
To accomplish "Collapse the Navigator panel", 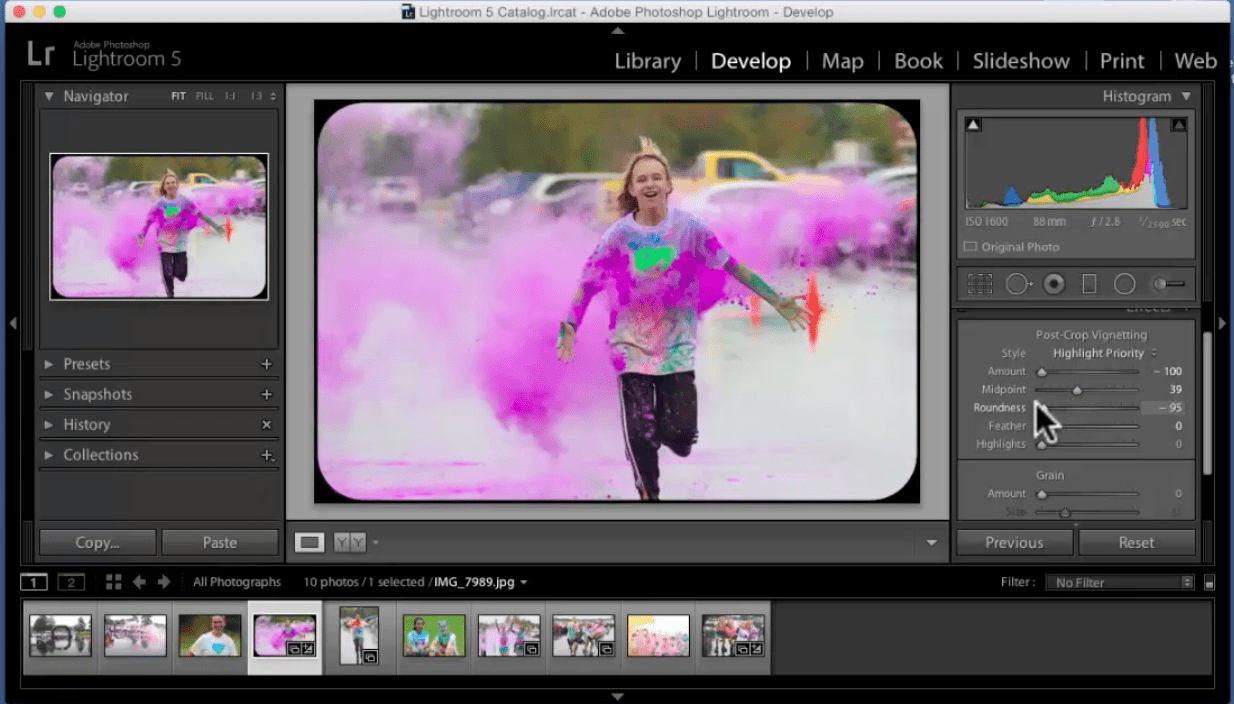I will pos(48,96).
